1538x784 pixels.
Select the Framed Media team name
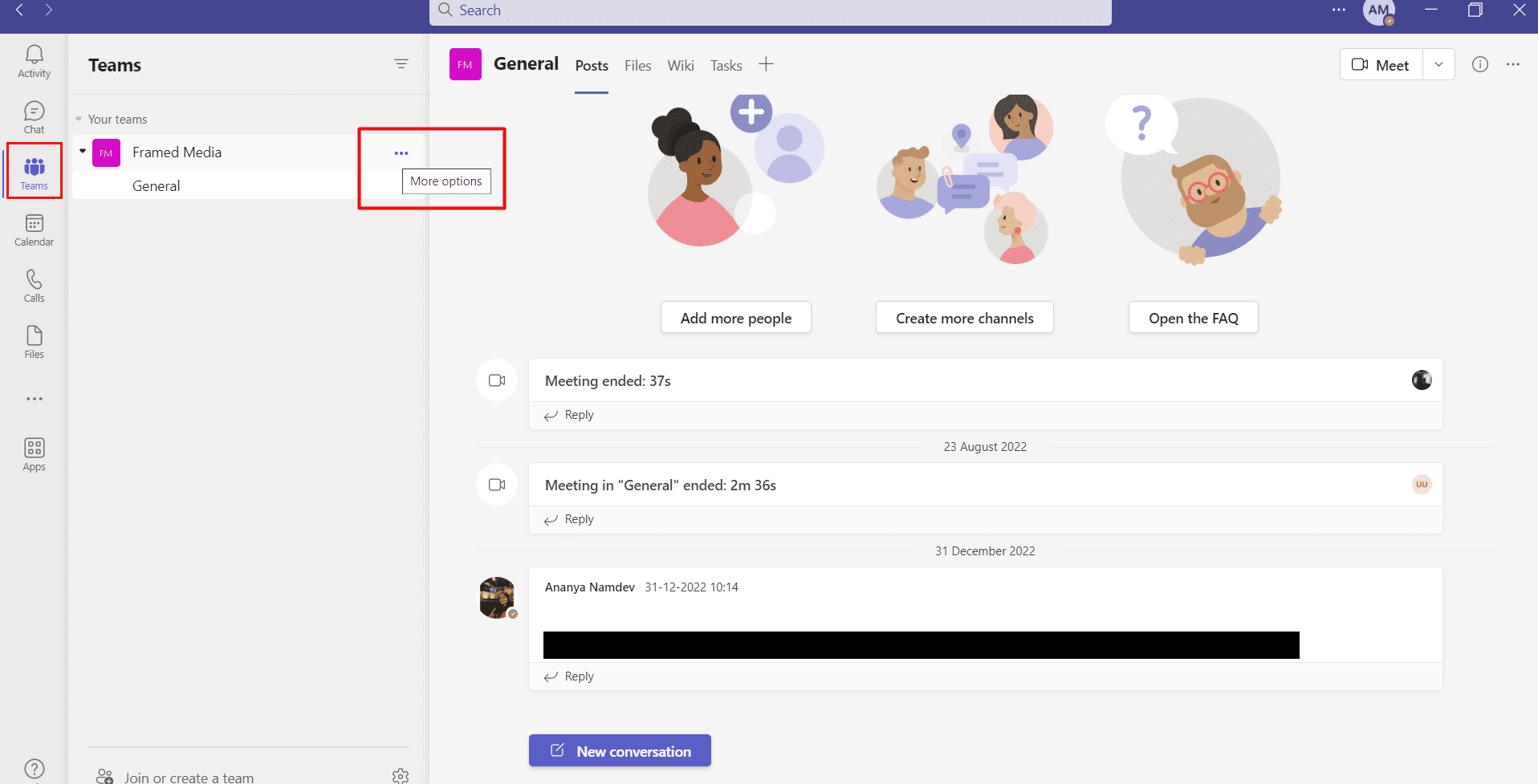(177, 152)
